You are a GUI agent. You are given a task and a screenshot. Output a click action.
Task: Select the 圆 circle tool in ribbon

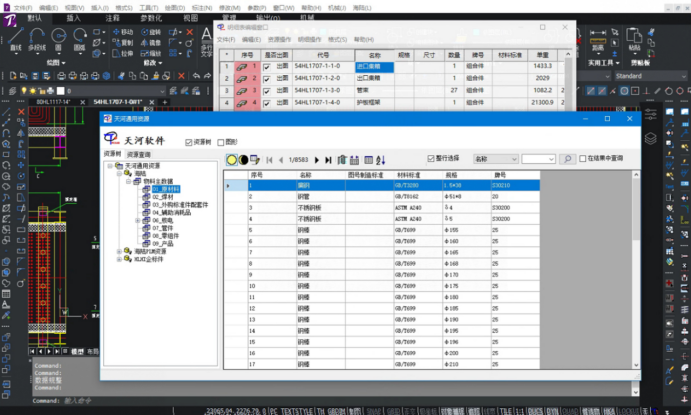tap(59, 40)
